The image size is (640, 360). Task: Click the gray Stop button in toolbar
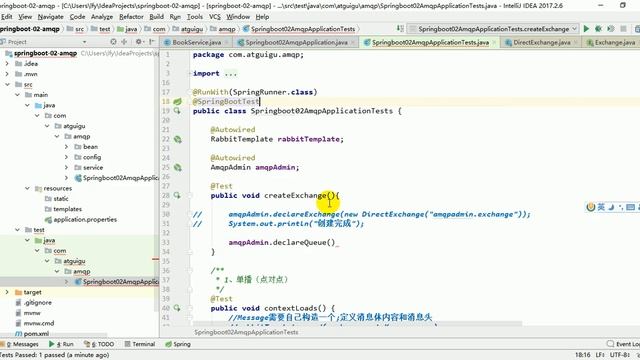(x=623, y=29)
